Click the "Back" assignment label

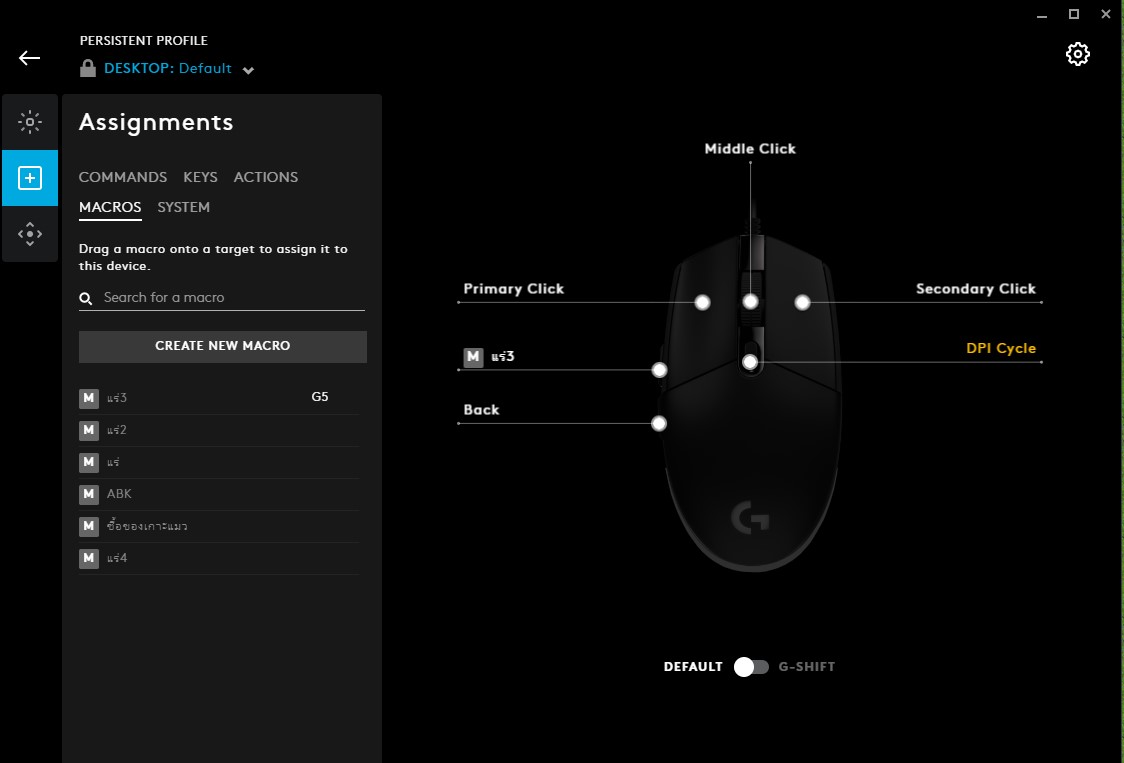[x=481, y=410]
